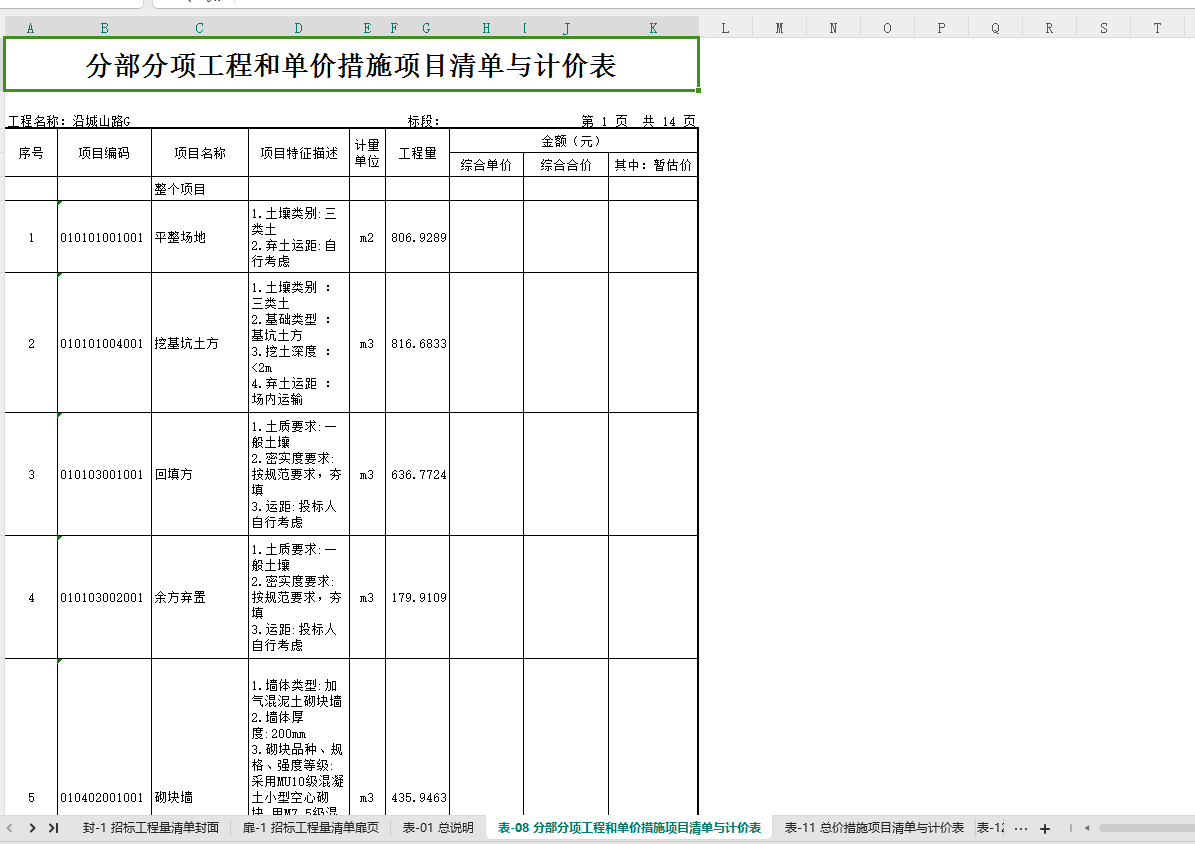
Task: Select the 整个项目 cell
Action: tap(200, 189)
